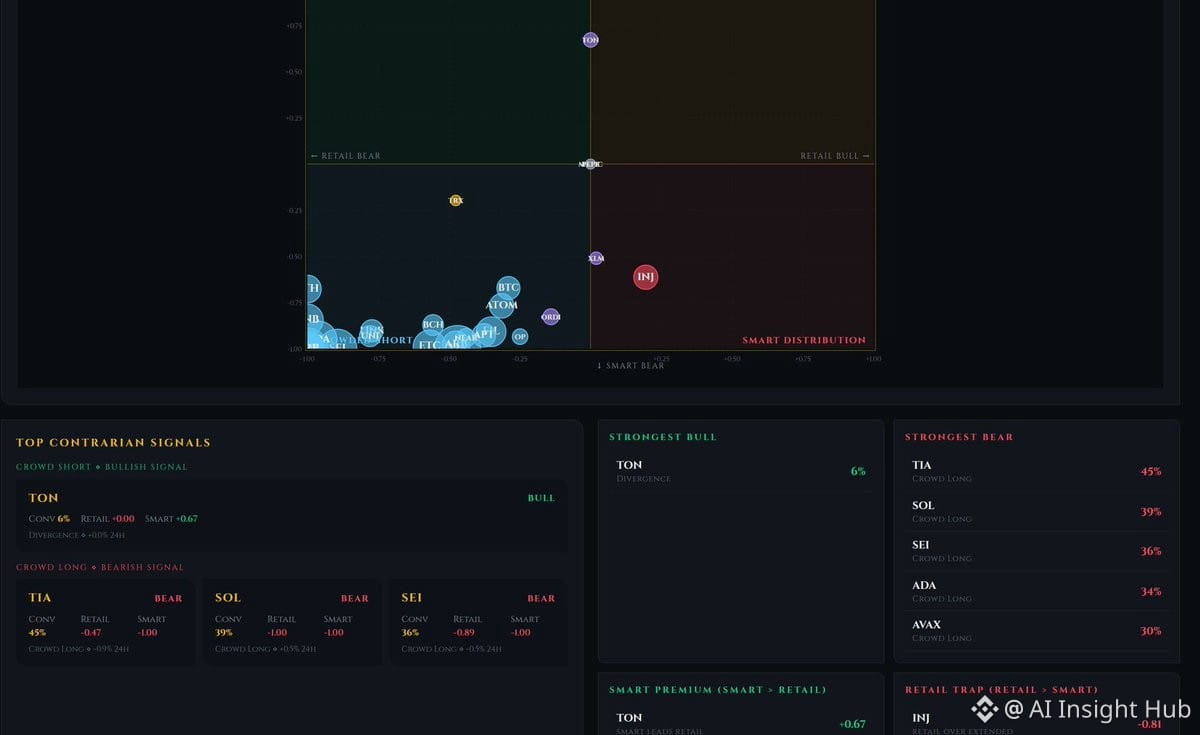1200x735 pixels.
Task: Open the TIA bearish signal card
Action: pos(105,622)
